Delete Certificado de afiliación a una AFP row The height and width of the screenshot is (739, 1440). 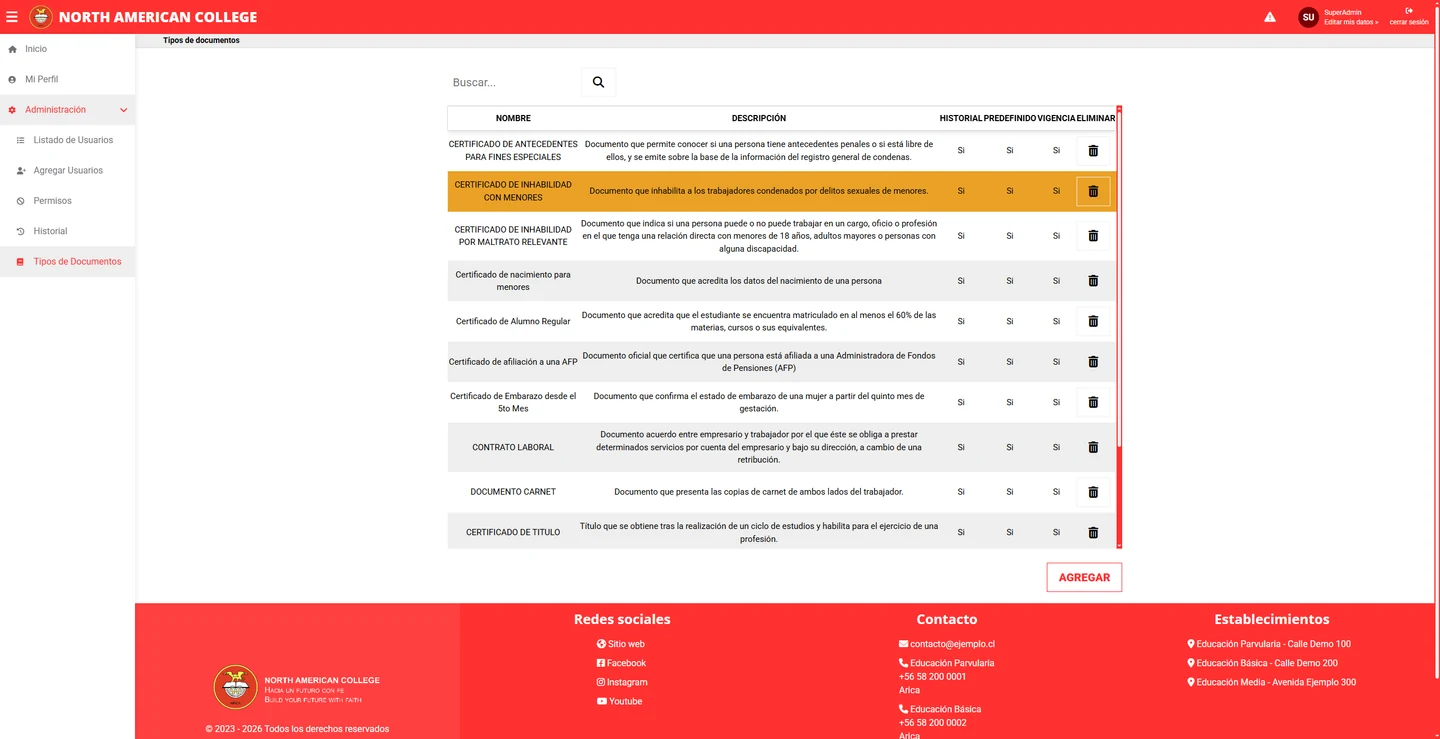[1093, 362]
